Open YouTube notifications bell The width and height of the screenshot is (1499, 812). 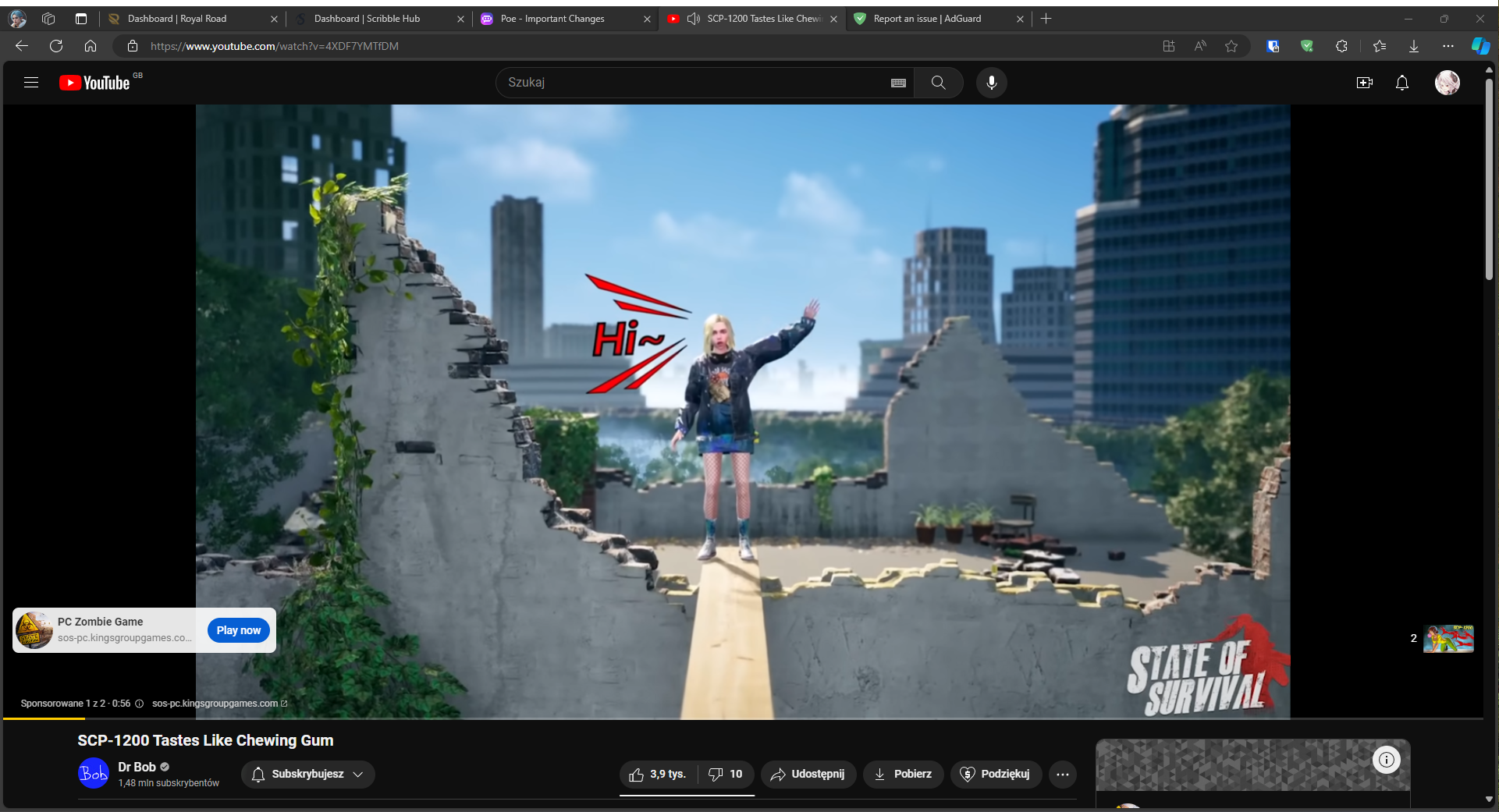1401,83
